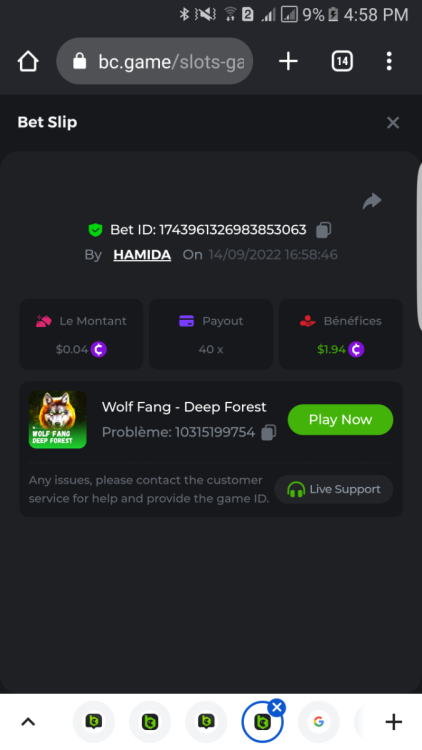This screenshot has height=750, width=422.
Task: Switch to the first BC.Game tab
Action: [x=94, y=722]
